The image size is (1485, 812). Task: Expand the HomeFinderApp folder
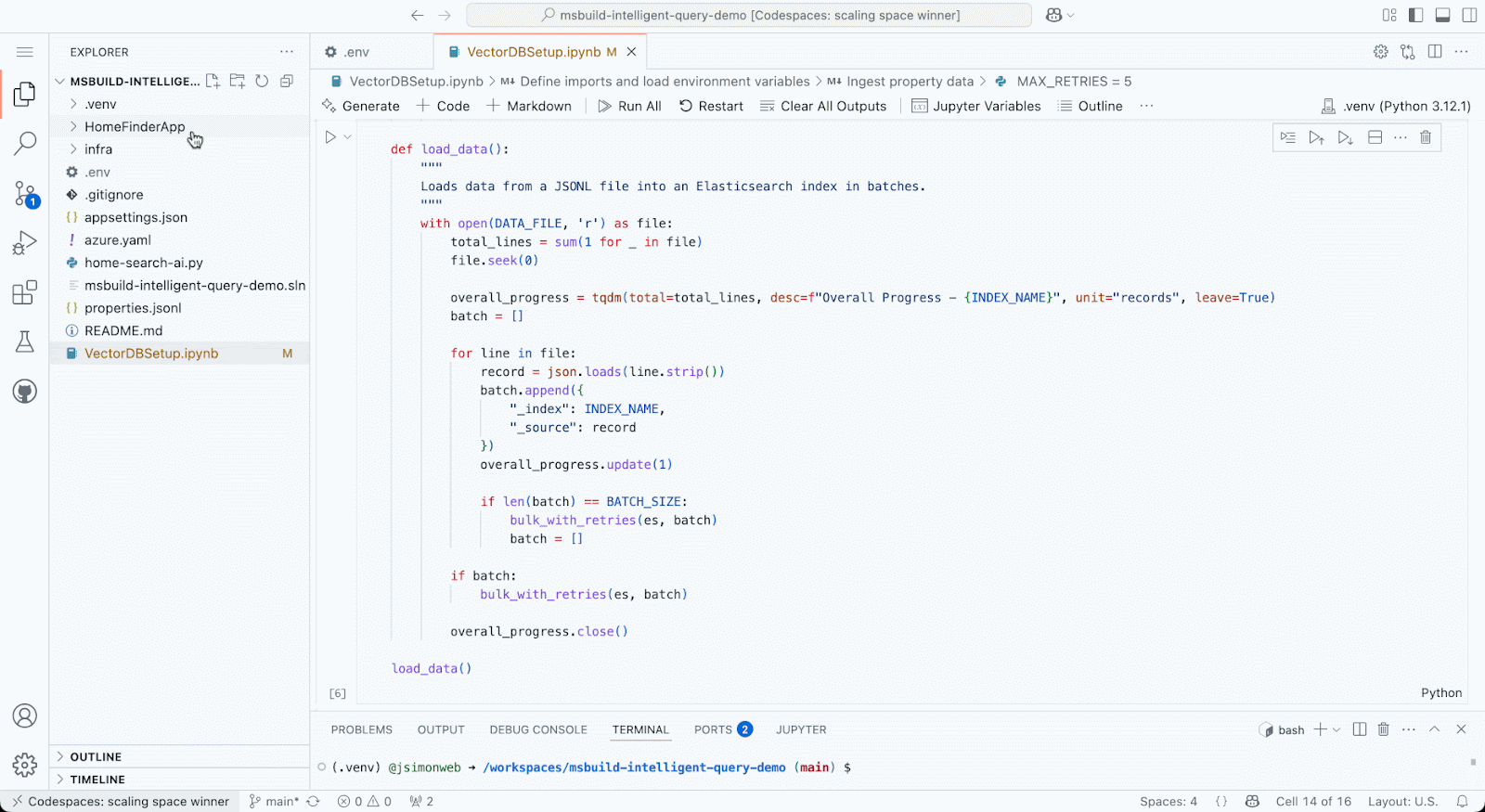click(135, 127)
